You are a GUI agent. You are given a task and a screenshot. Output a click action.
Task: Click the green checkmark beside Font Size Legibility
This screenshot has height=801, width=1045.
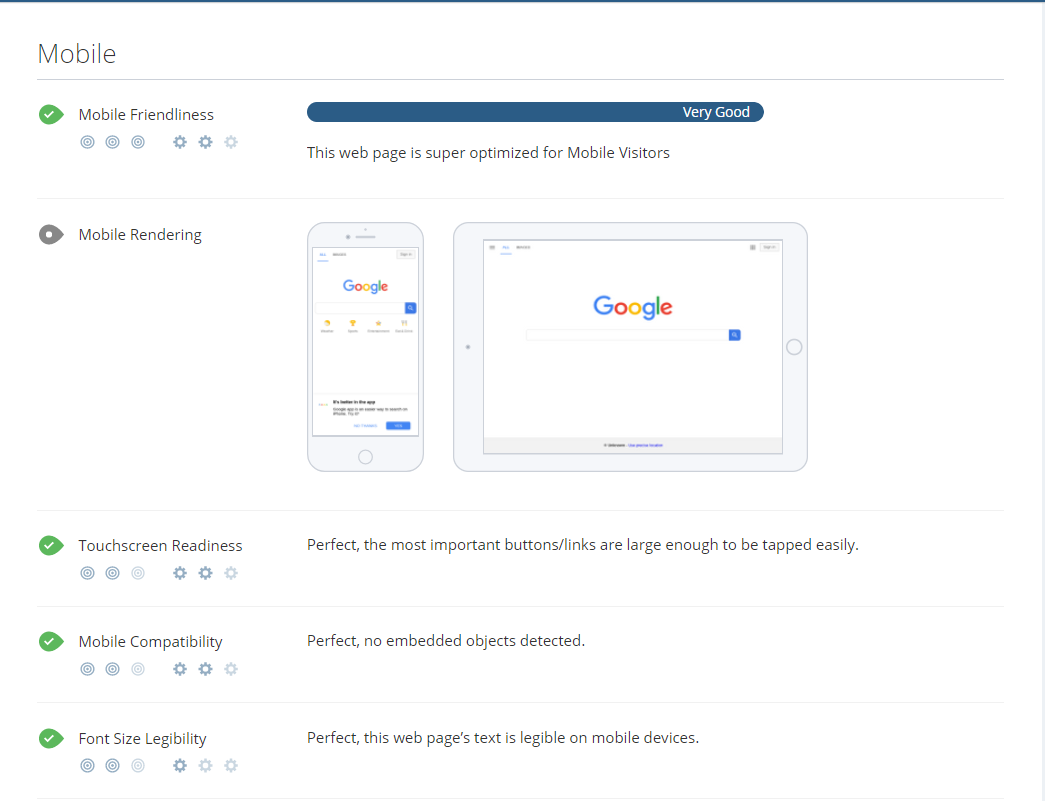51,739
